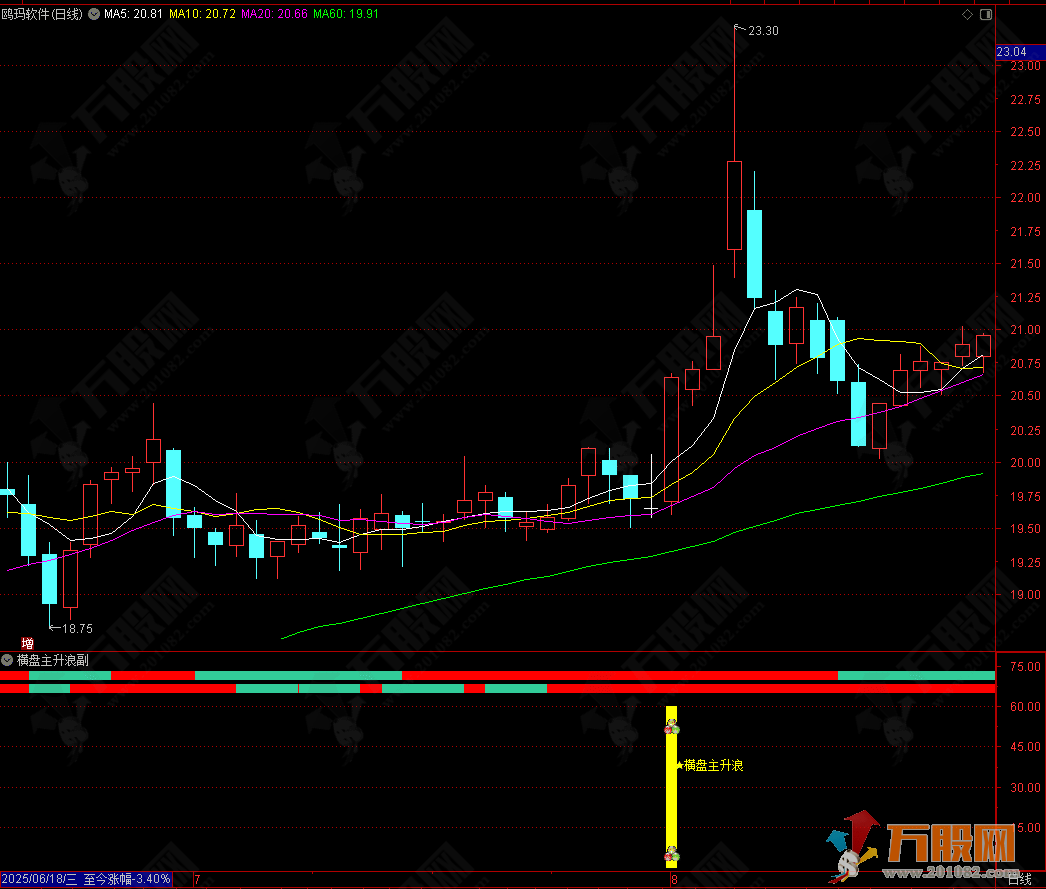The image size is (1046, 889).
Task: Click the red 增 marker icon
Action: coord(28,643)
